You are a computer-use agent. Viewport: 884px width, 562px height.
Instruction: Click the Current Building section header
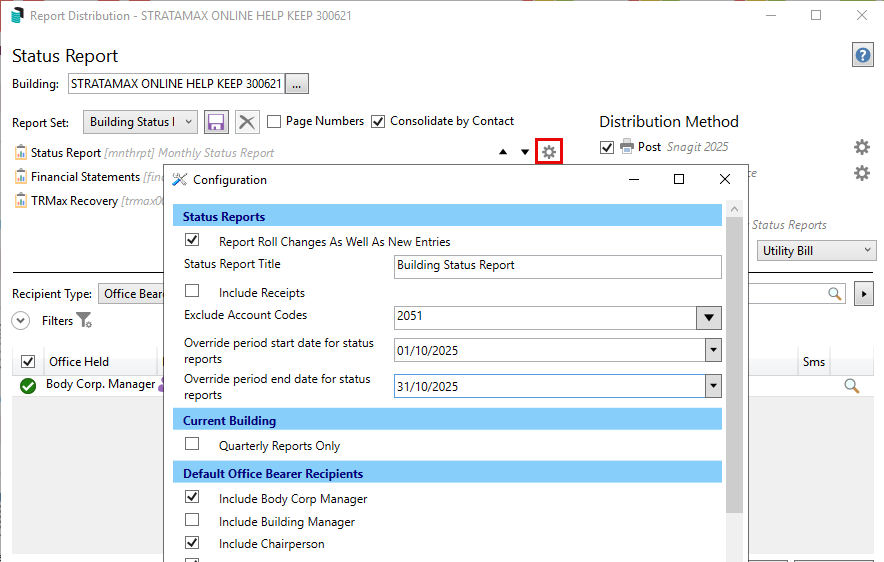pos(447,420)
